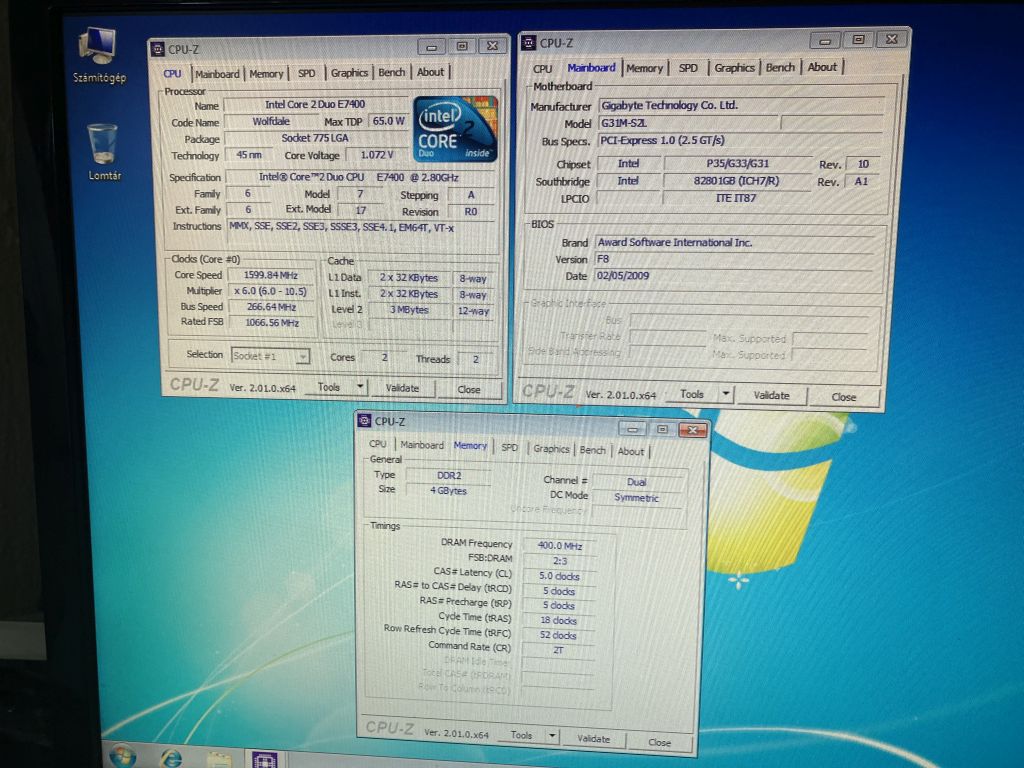This screenshot has width=1024, height=768.
Task: Click manufacturer field Gigabyte Technology Co. Ltd.
Action: pyautogui.click(x=740, y=105)
